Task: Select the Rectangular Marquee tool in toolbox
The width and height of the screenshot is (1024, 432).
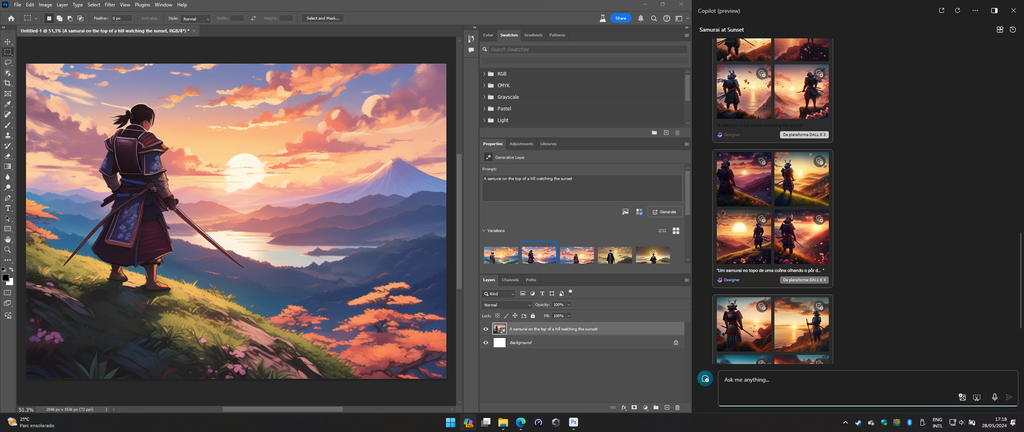Action: [8, 52]
